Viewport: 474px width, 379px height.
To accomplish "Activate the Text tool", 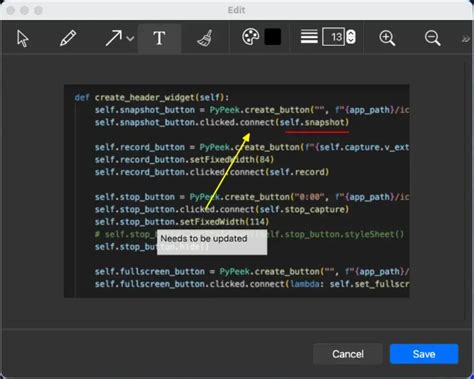I will 159,38.
